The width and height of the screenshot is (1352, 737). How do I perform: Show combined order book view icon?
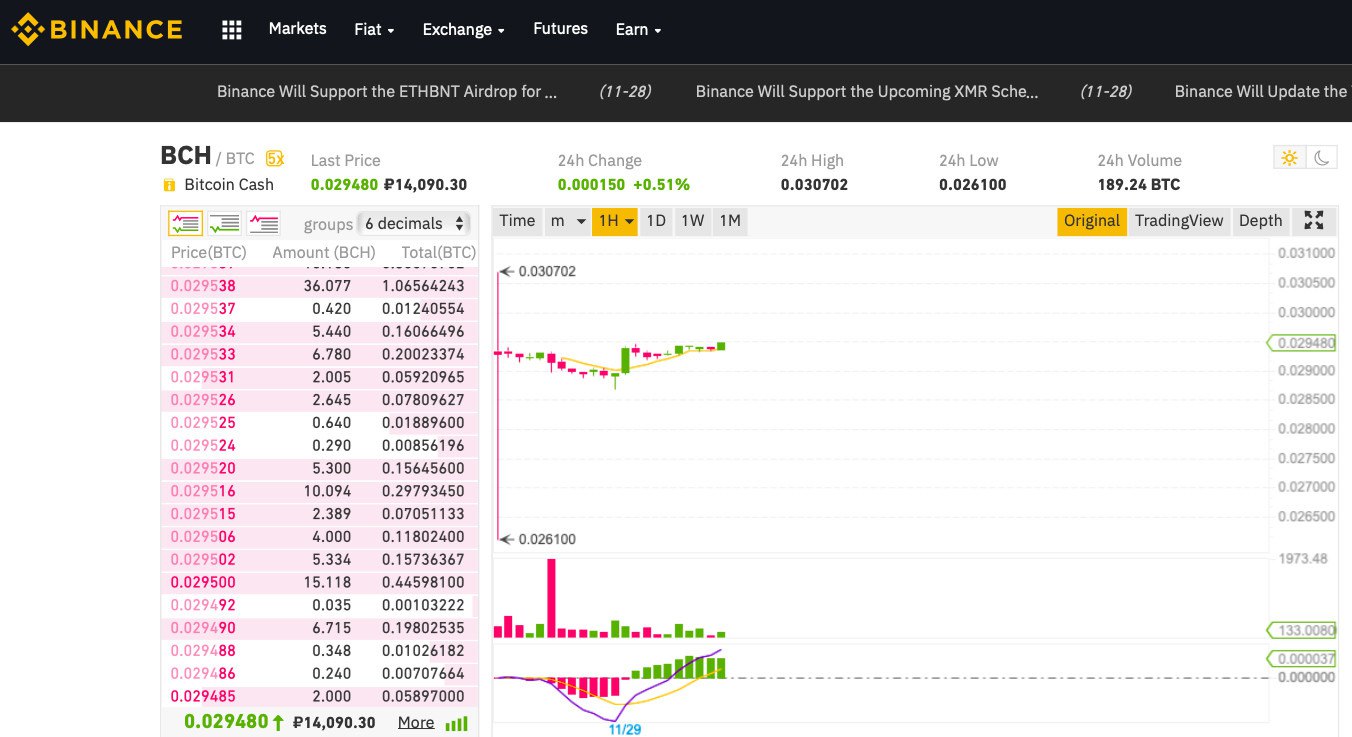tap(186, 223)
